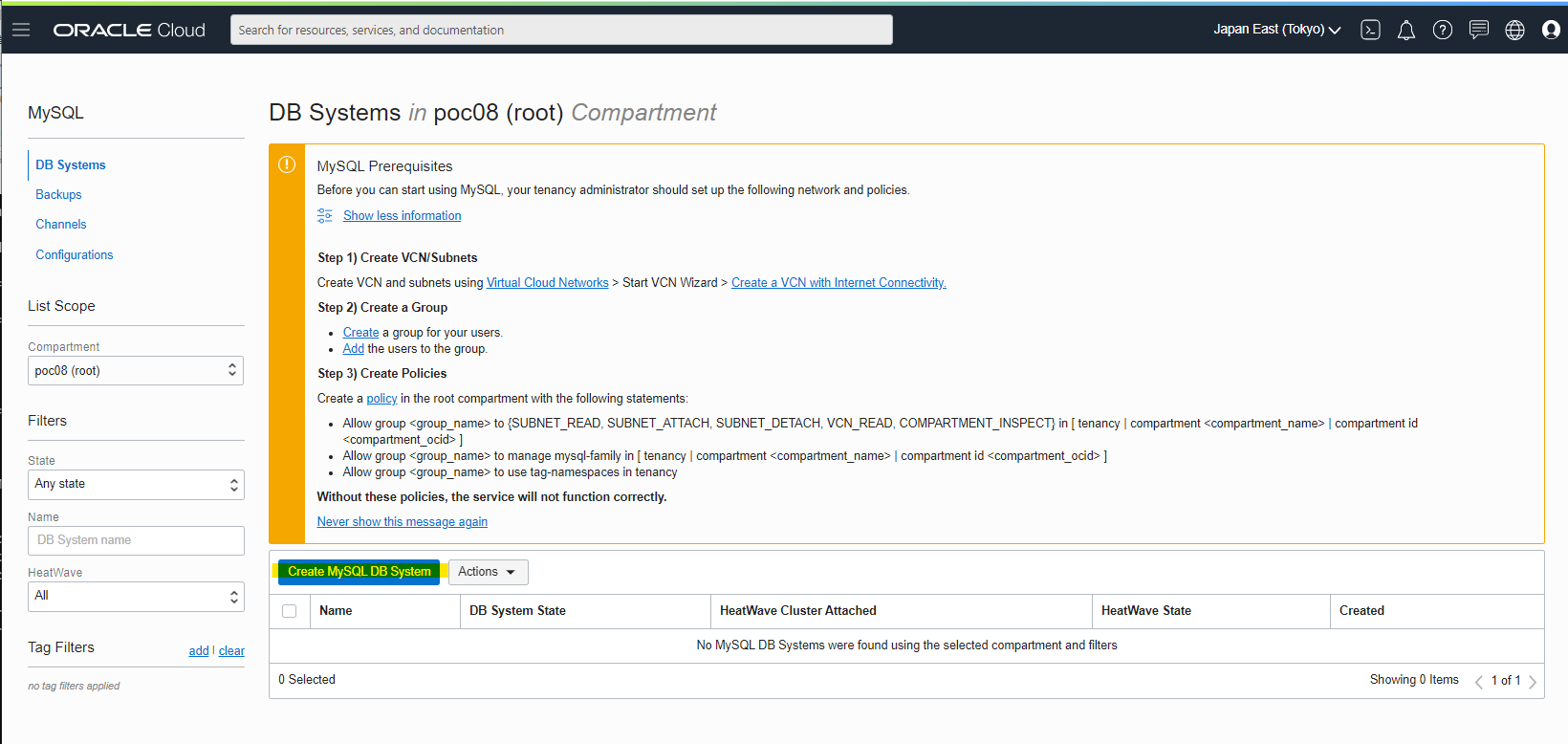Toggle the select-all checkbox in table header
This screenshot has height=744, width=1568.
pyautogui.click(x=290, y=611)
